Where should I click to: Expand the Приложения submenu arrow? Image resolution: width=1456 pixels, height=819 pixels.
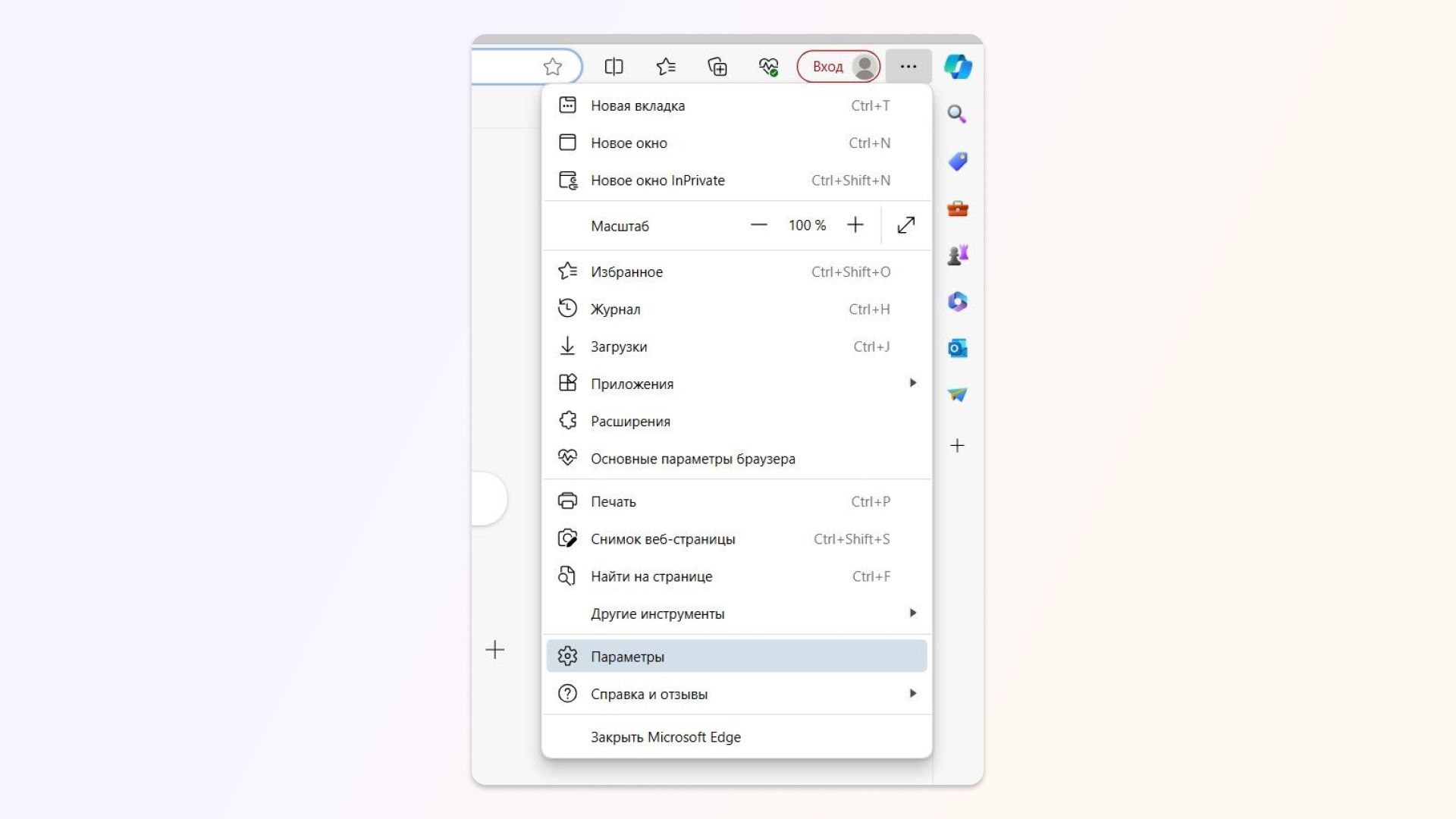point(912,382)
